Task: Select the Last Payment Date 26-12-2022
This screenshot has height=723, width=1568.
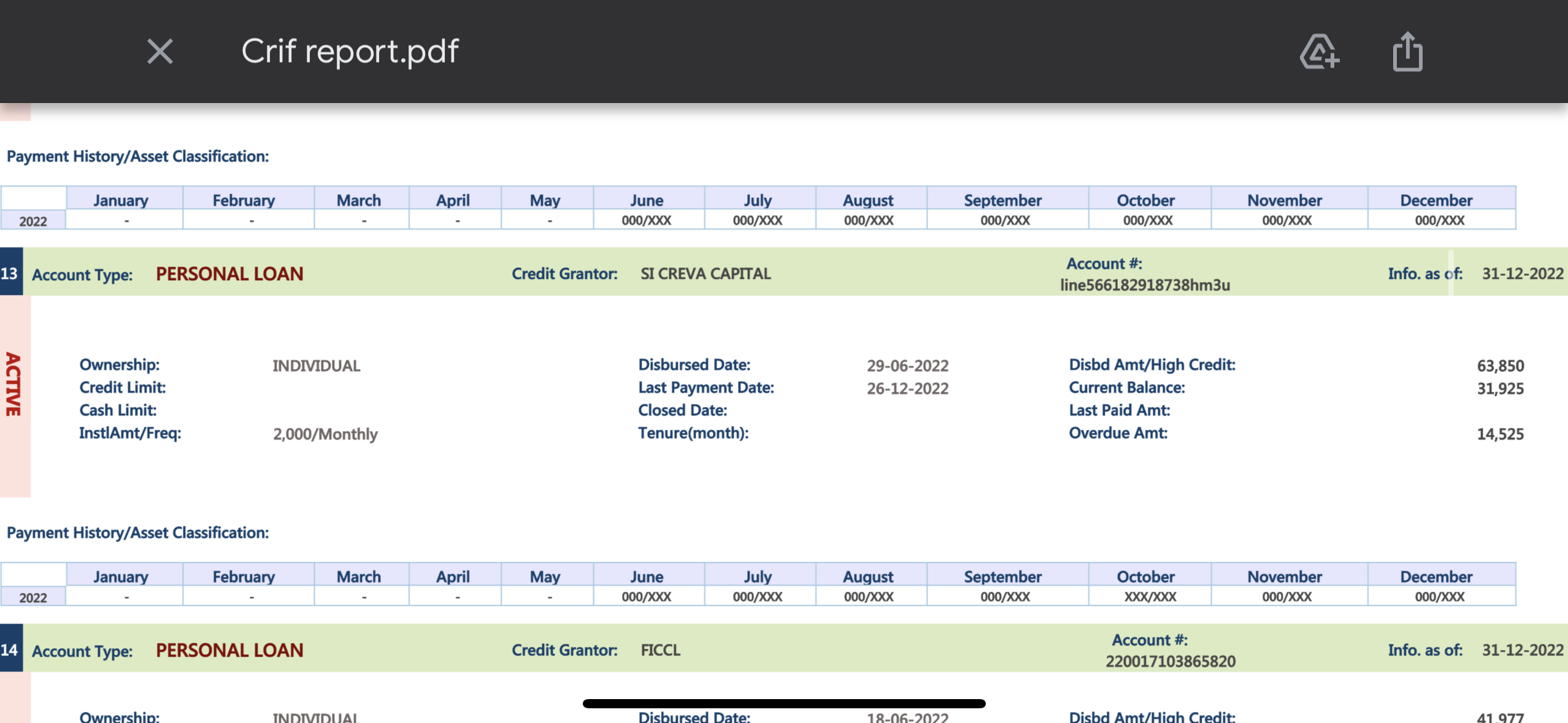Action: (907, 388)
